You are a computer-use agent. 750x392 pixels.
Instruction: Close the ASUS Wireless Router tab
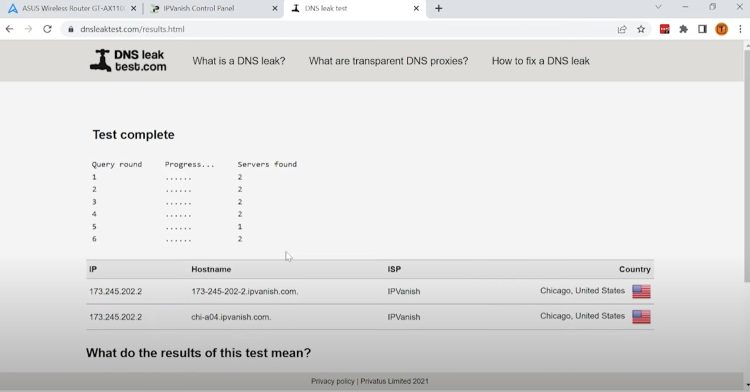(x=133, y=8)
